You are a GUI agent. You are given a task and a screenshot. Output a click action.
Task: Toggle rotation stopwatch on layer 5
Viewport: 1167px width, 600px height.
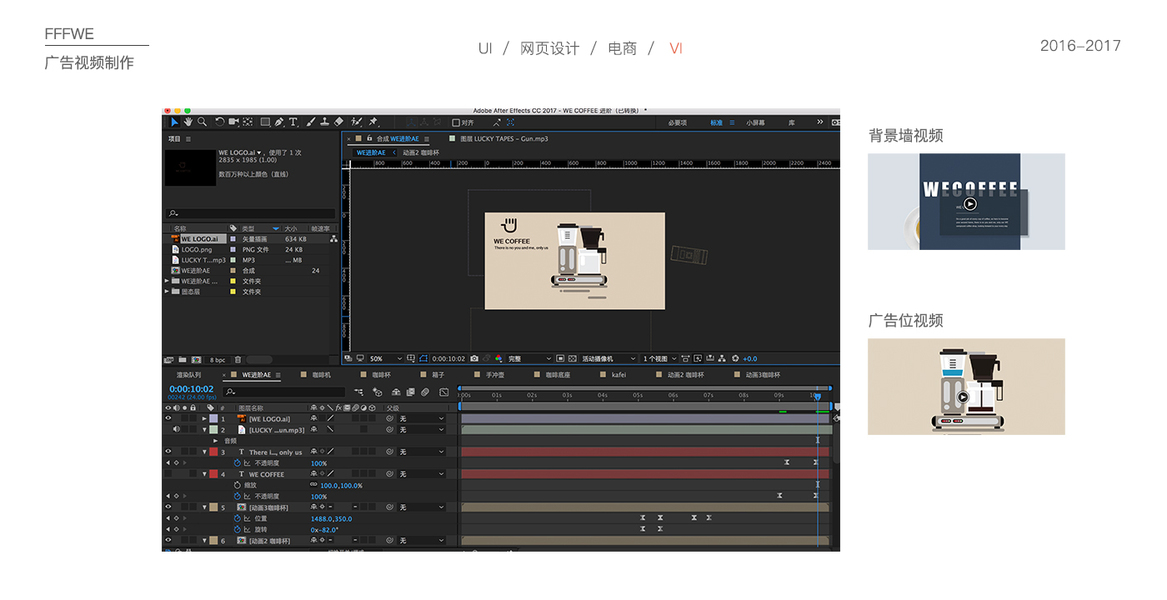237,529
